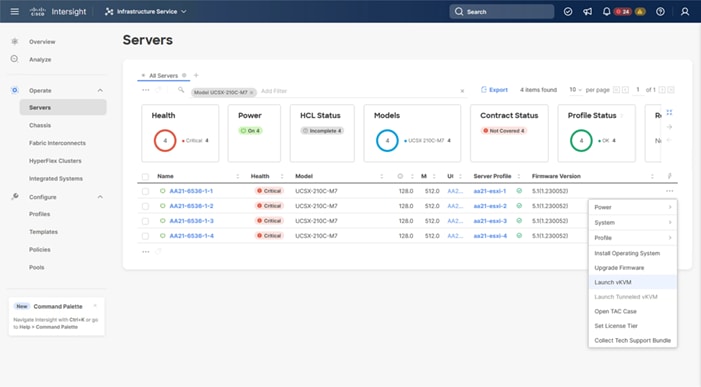Viewport: 701px width, 387px height.
Task: Choose Set License Tier menu entry
Action: tap(632, 326)
